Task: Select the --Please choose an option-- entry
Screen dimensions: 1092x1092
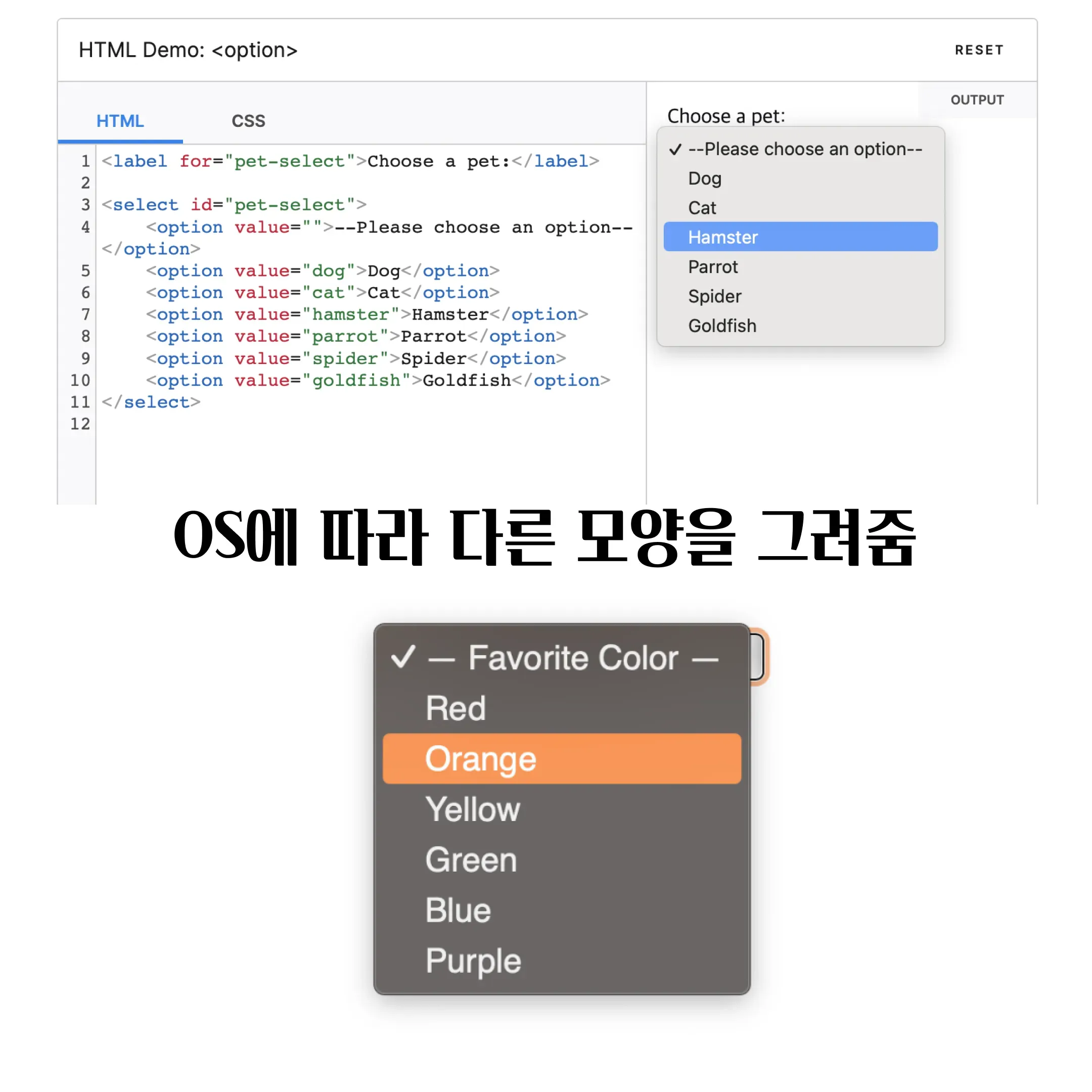Action: click(805, 149)
